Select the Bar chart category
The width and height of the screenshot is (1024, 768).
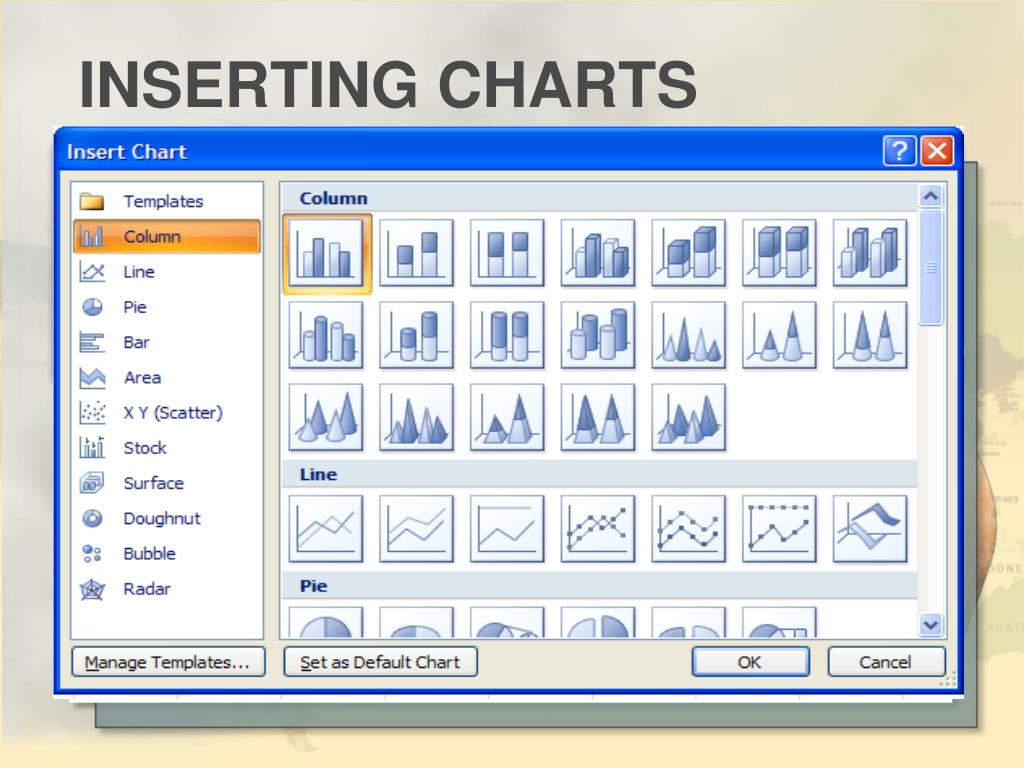click(x=167, y=342)
